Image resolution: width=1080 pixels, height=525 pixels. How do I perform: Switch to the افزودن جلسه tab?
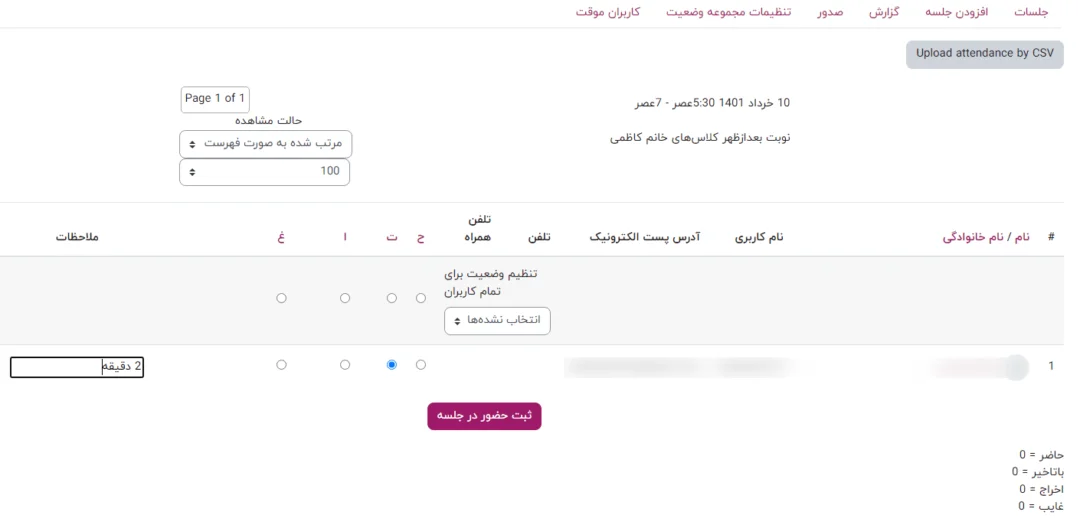pyautogui.click(x=958, y=12)
